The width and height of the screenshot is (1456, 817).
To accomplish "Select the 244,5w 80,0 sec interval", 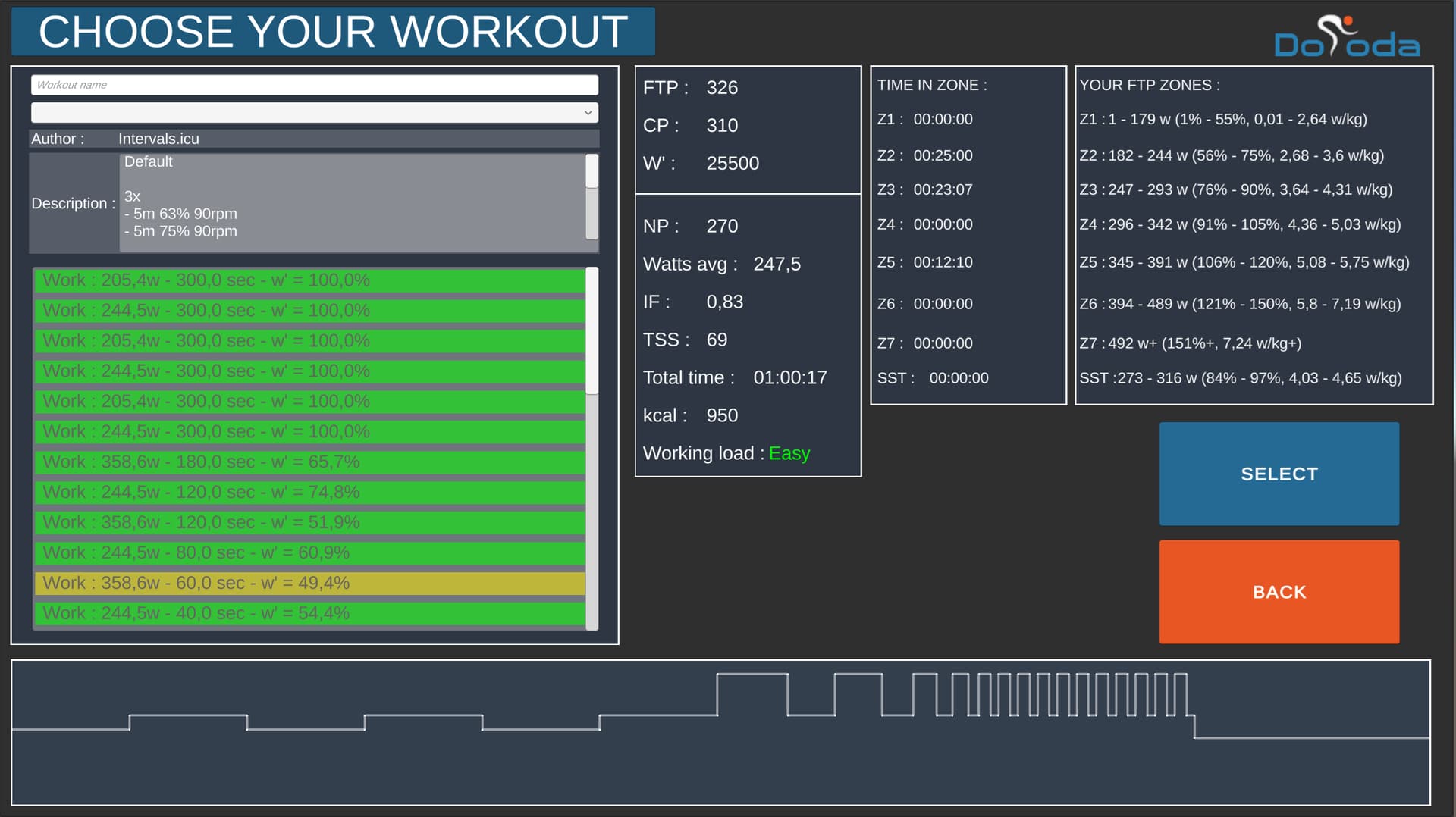I will (309, 553).
